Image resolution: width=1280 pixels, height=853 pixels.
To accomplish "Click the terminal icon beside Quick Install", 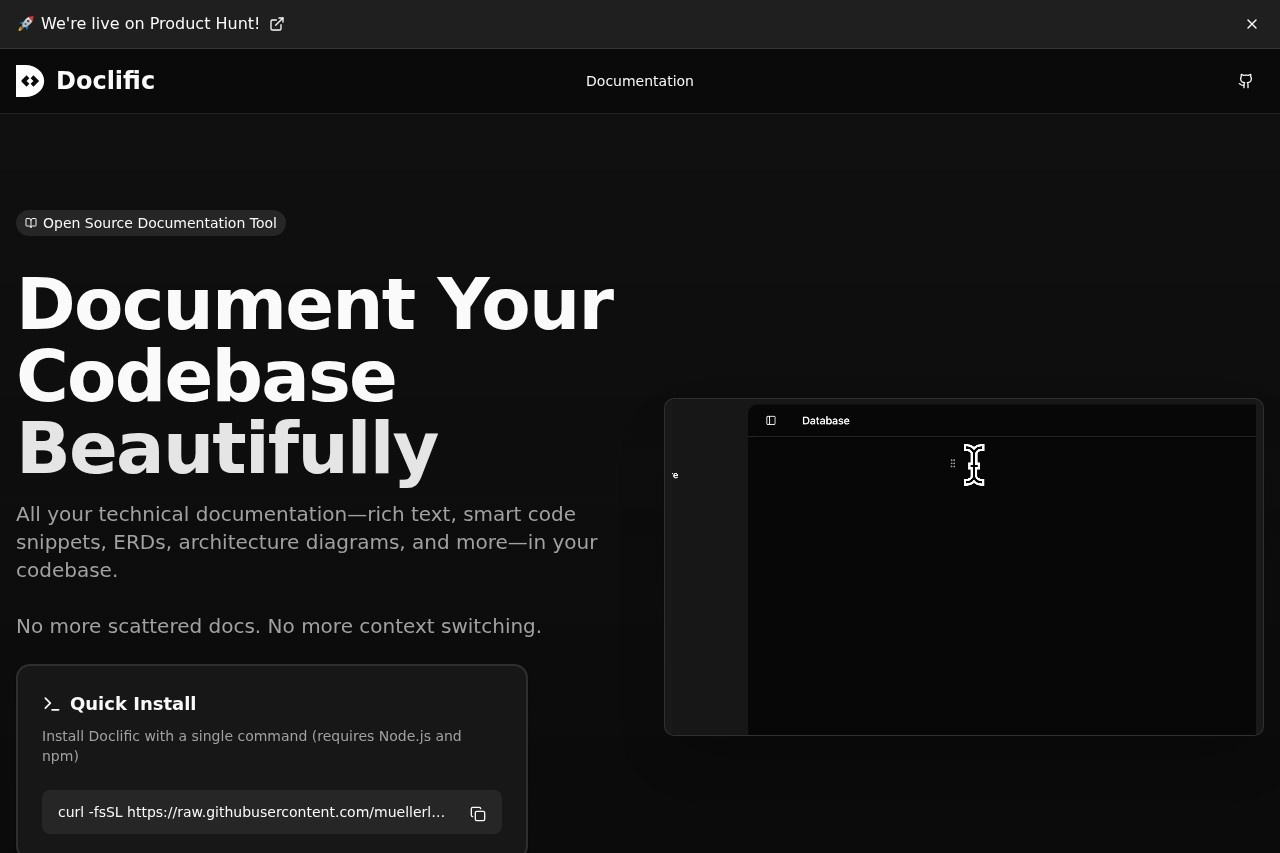I will click(51, 704).
